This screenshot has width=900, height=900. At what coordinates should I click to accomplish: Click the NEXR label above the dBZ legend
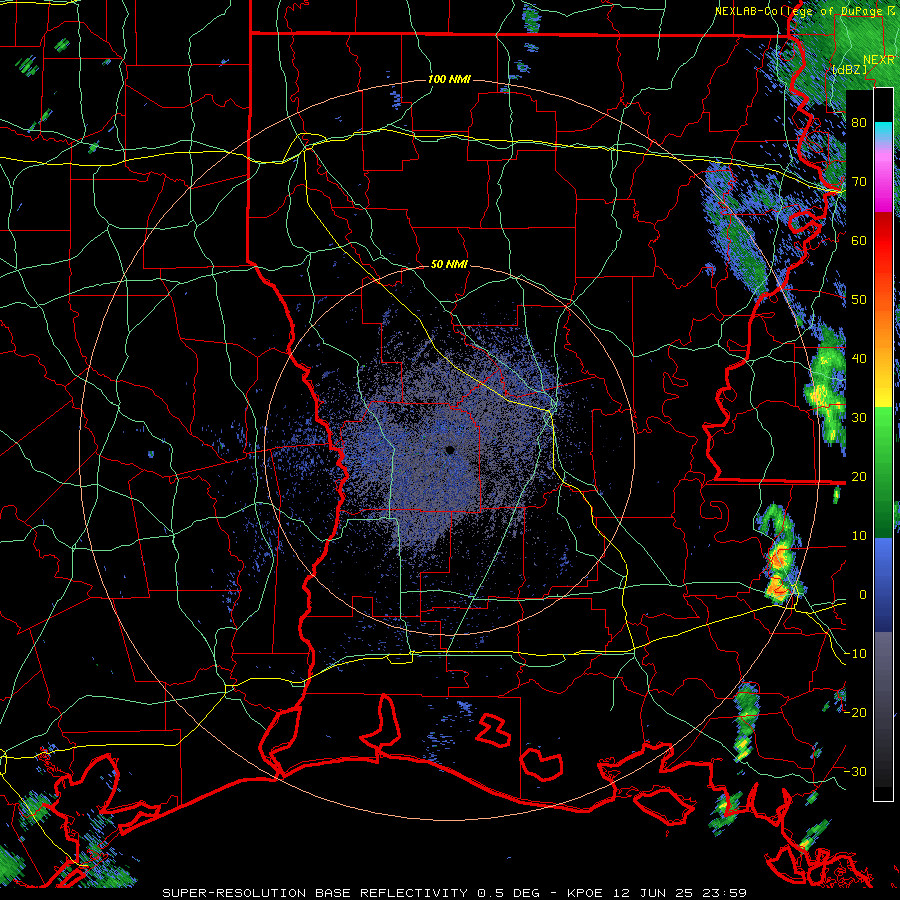(x=879, y=60)
